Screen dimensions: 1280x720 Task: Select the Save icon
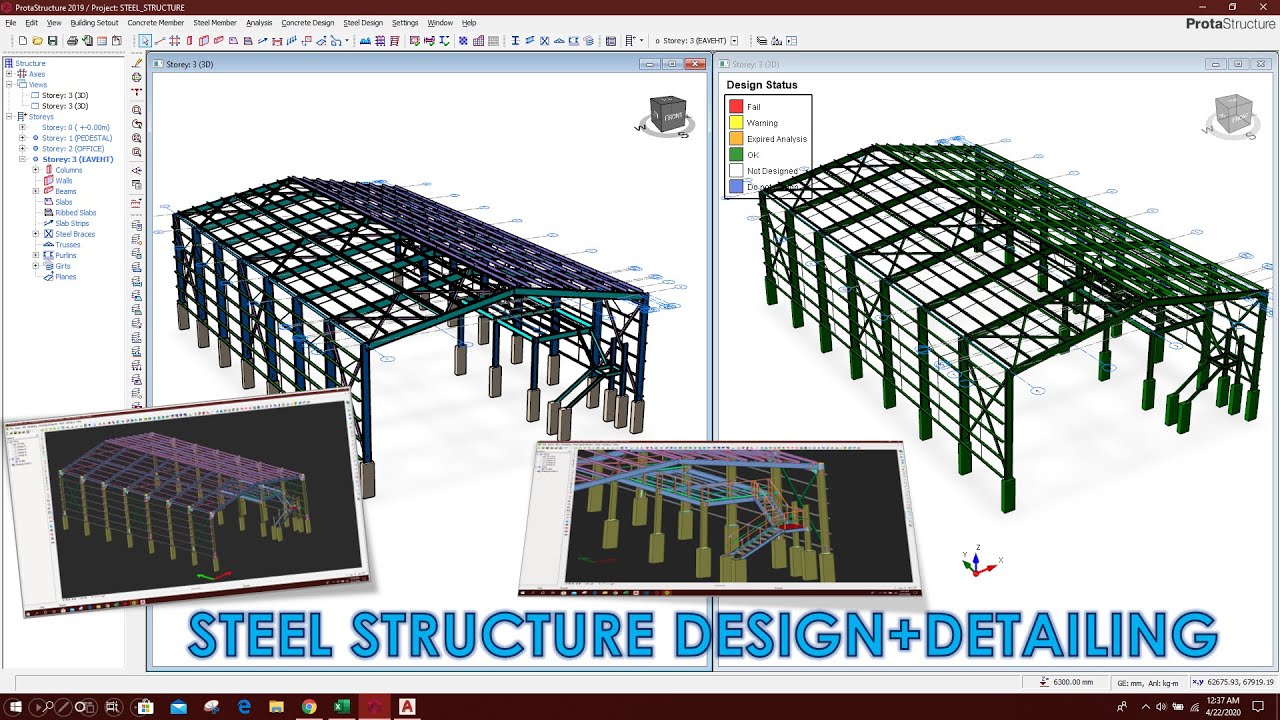54,40
